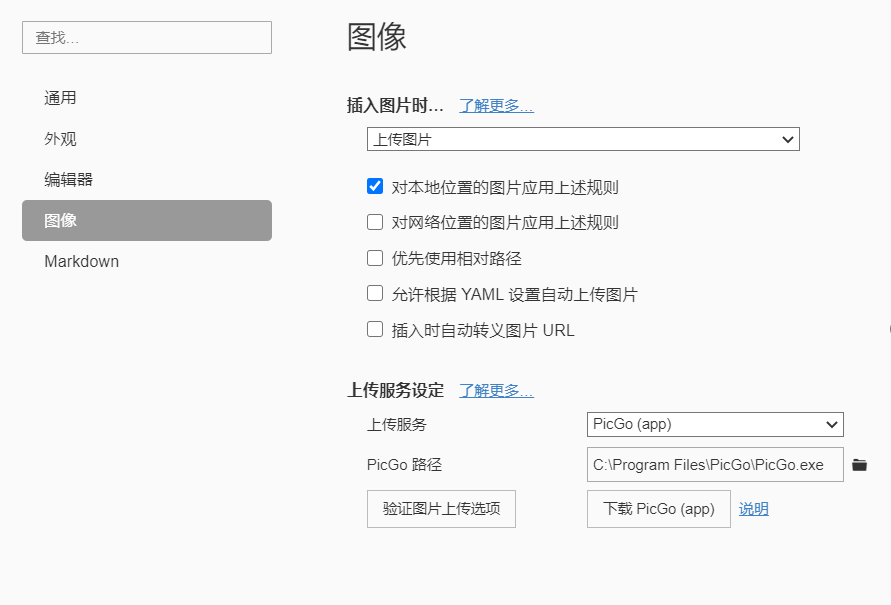The width and height of the screenshot is (891, 605).
Task: Click the 下载 PicGo (app) button
Action: tap(659, 509)
